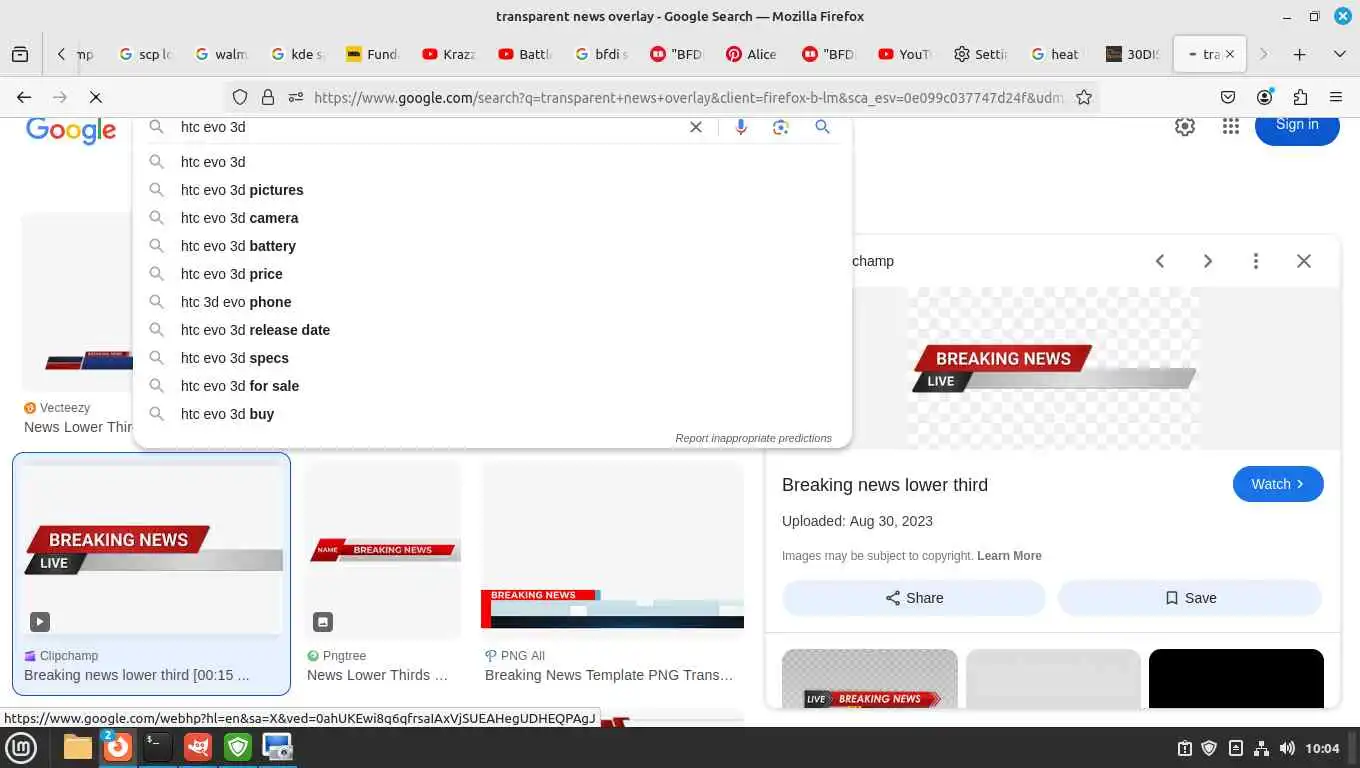The image size is (1360, 768).
Task: Click the blue search magnifier button
Action: point(822,127)
